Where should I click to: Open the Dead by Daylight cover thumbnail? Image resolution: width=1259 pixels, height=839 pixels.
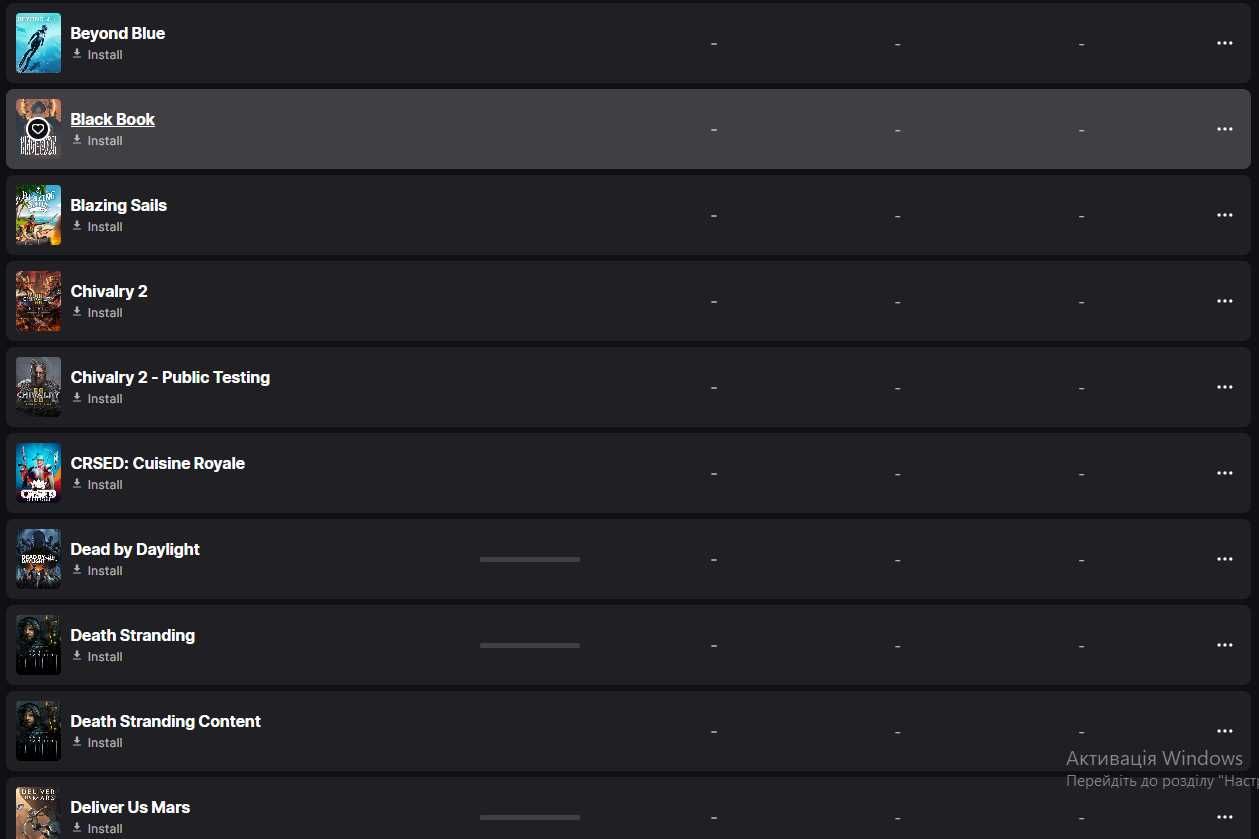click(x=38, y=559)
